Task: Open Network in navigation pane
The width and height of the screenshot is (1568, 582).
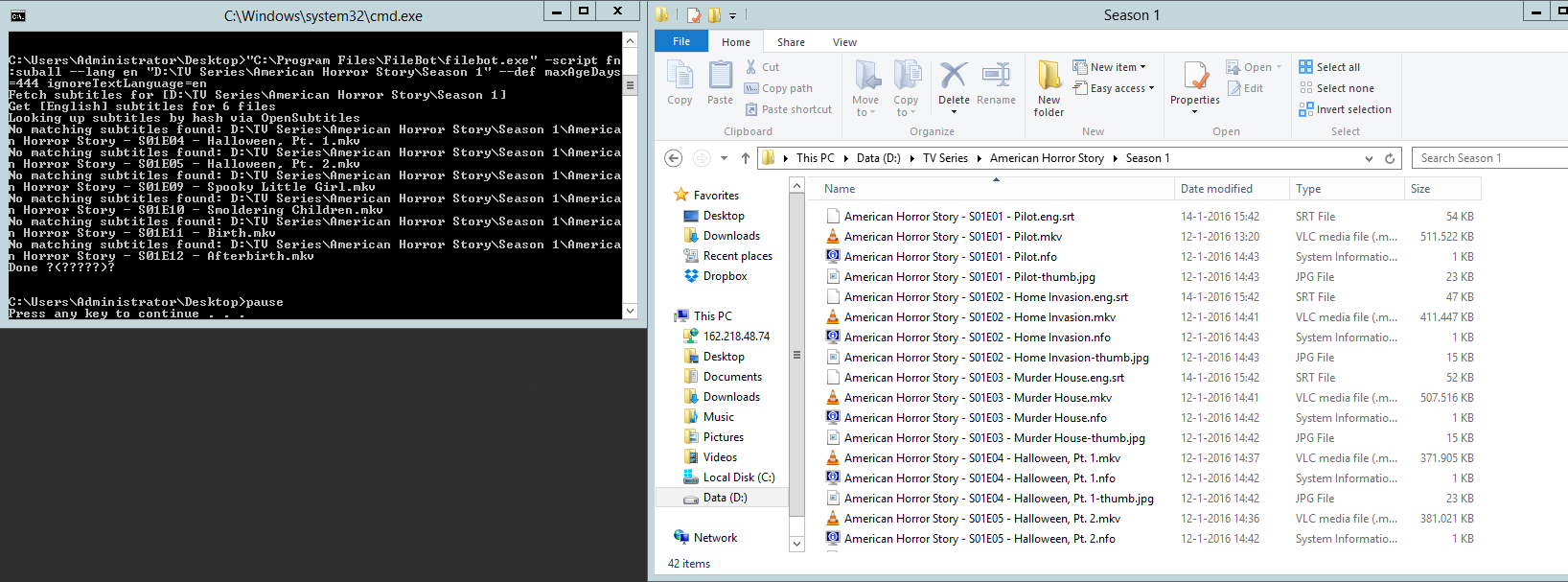Action: click(x=705, y=538)
